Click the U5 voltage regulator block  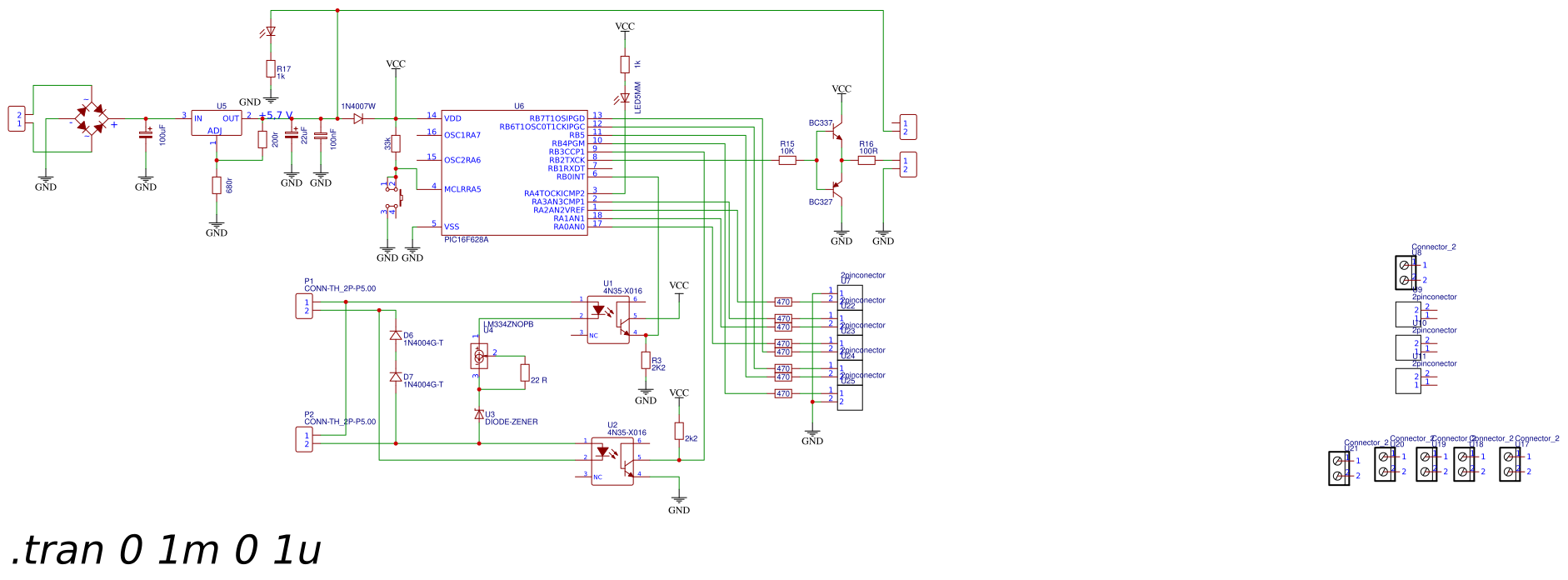click(217, 122)
